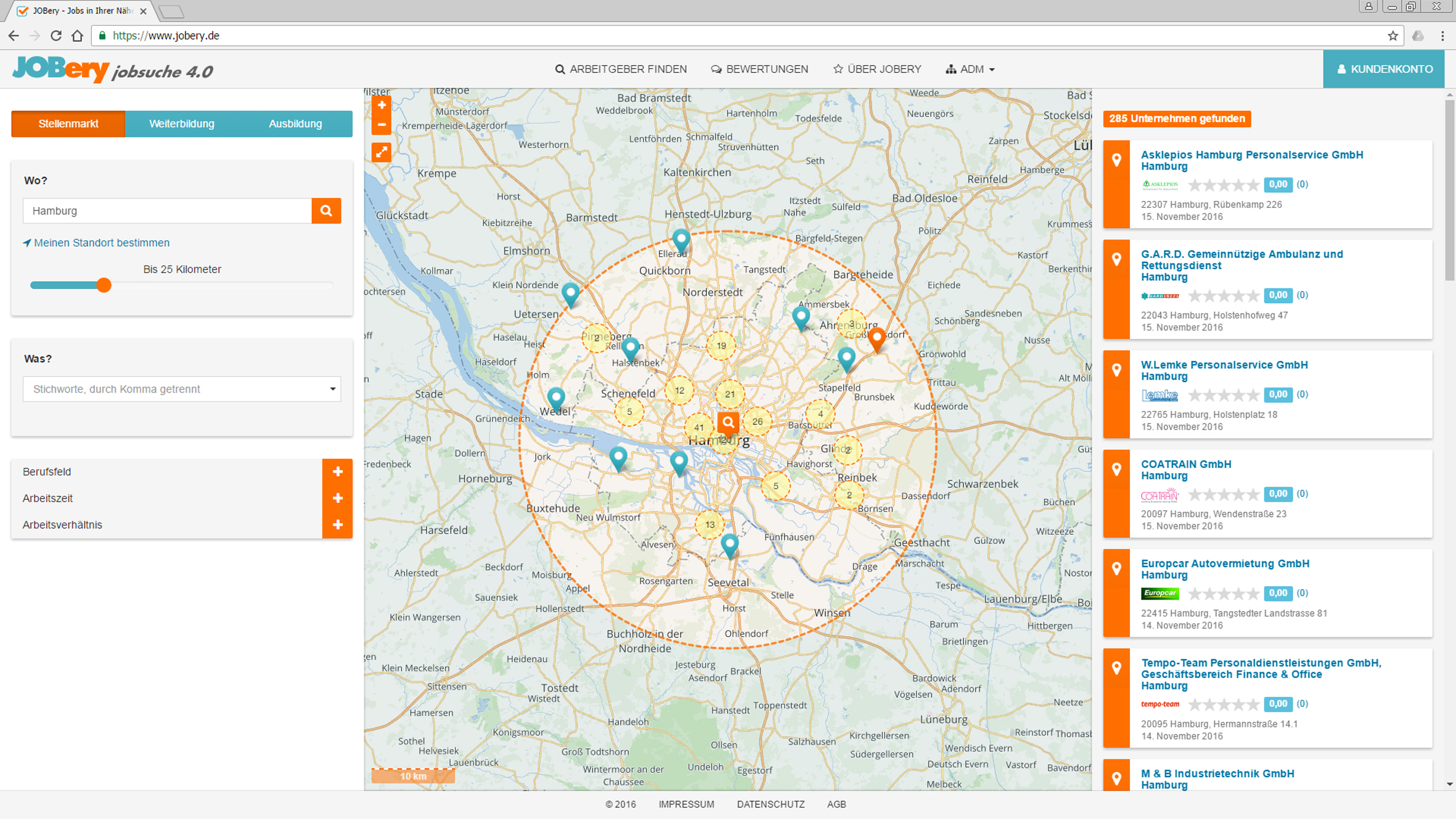Click the 285 Unternehmen gefunden label
The width and height of the screenshot is (1456, 819).
tap(1177, 118)
